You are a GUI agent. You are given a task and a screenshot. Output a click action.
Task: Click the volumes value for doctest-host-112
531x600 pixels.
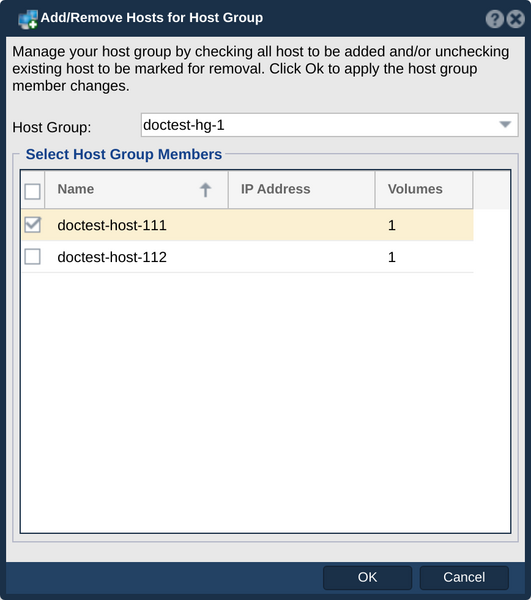click(x=392, y=257)
